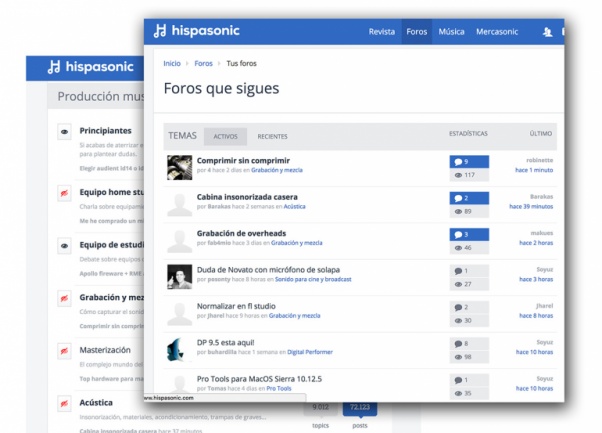Click avatar thumbnail of Duda de Novato topic
The image size is (602, 433).
coord(179,277)
